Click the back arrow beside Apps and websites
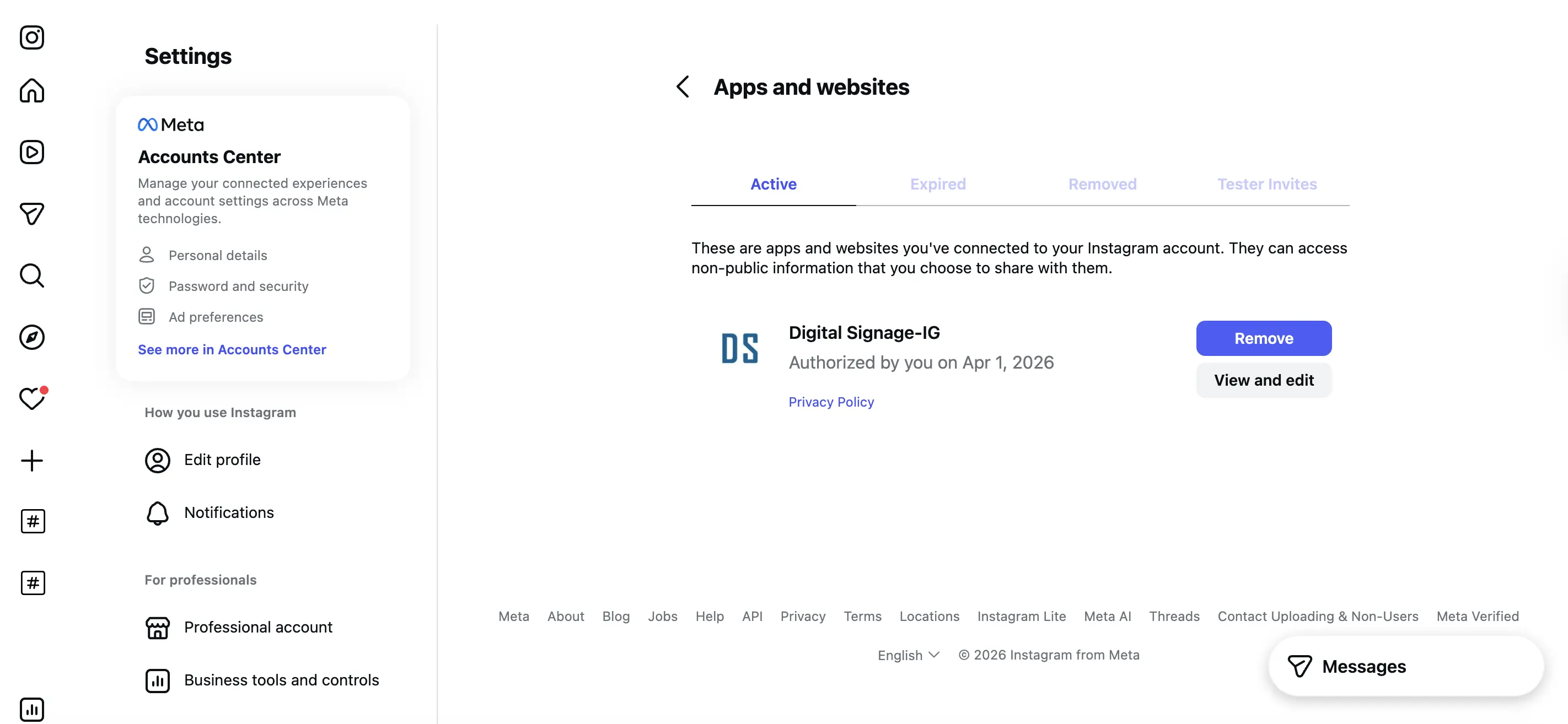The width and height of the screenshot is (1568, 724). (683, 87)
